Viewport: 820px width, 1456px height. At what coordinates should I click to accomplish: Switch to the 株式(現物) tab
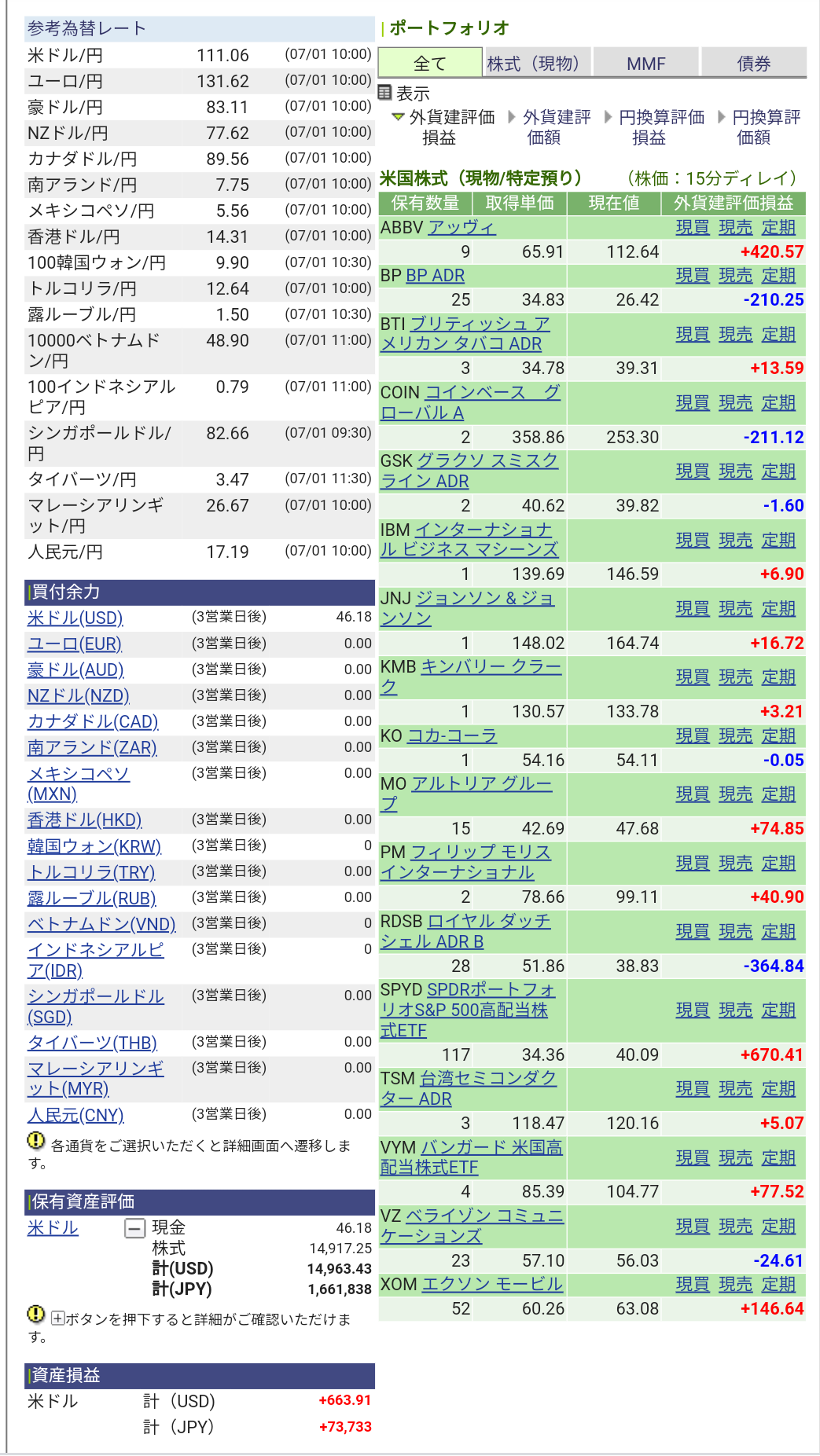point(538,64)
